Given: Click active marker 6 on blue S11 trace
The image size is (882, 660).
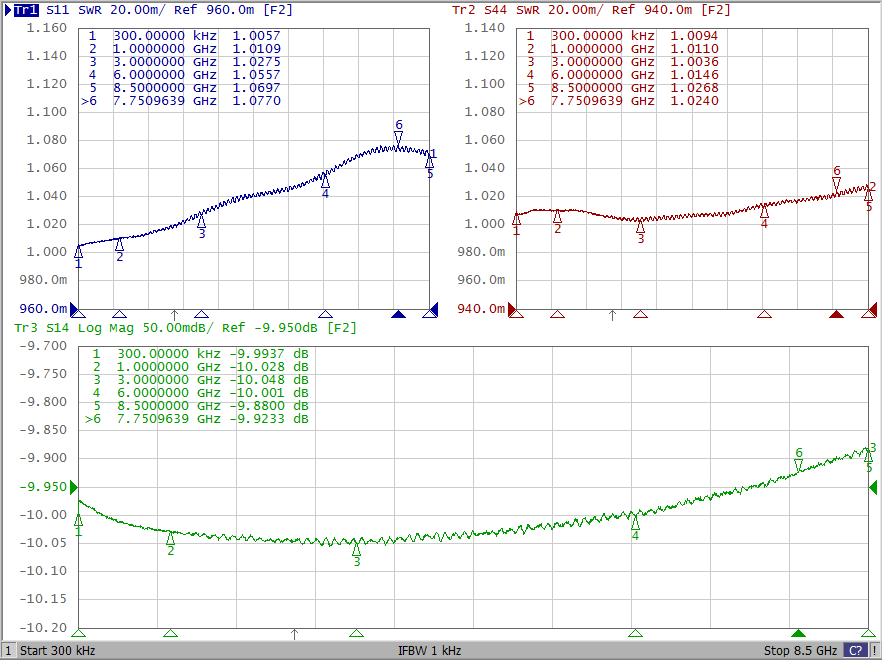Looking at the screenshot, I should click(x=398, y=138).
